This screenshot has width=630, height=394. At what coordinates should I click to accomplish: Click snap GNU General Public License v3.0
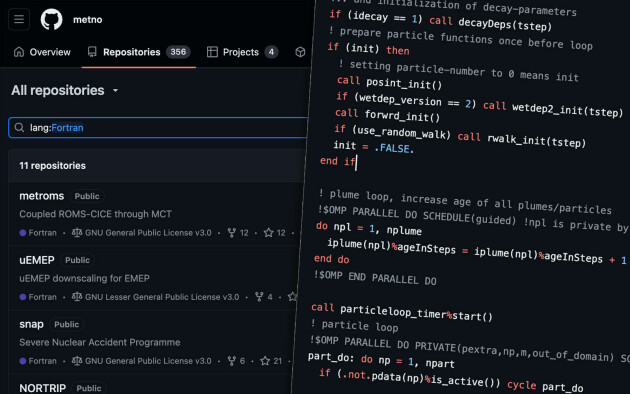tap(141, 361)
